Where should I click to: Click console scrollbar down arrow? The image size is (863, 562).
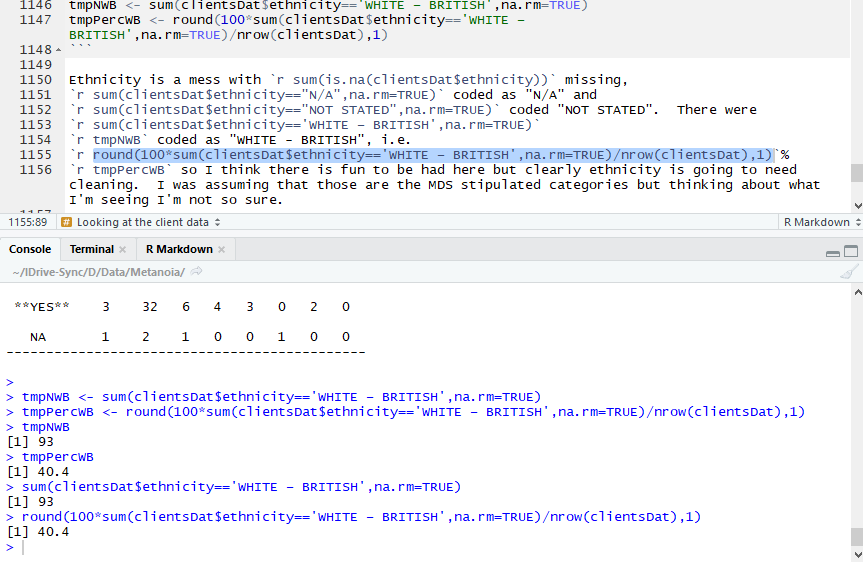coord(857,555)
